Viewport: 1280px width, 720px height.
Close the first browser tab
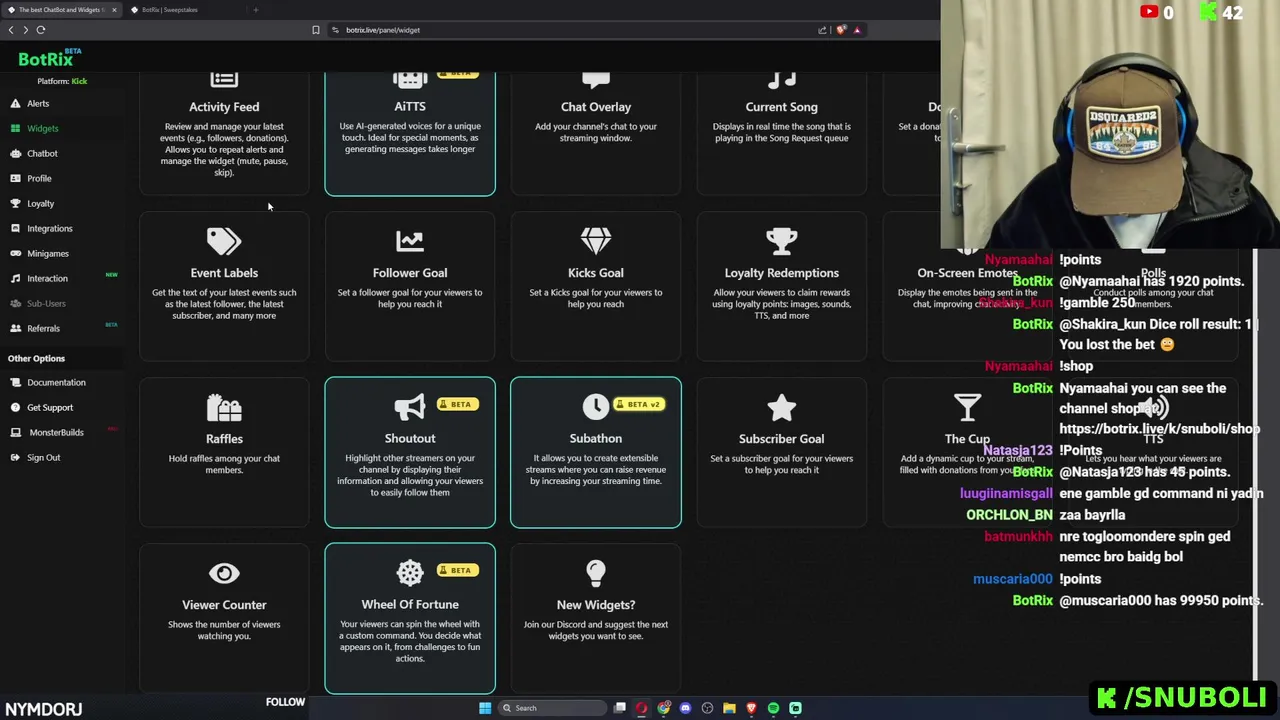coord(114,10)
